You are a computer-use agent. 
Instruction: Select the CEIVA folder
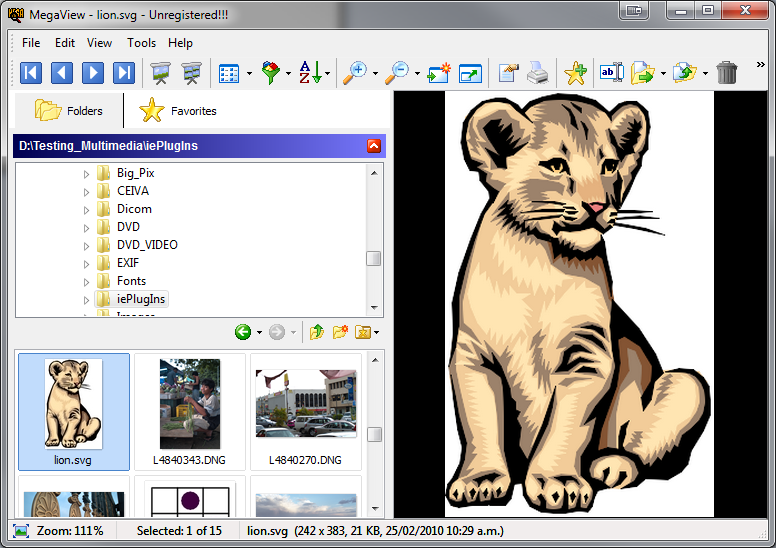point(133,191)
